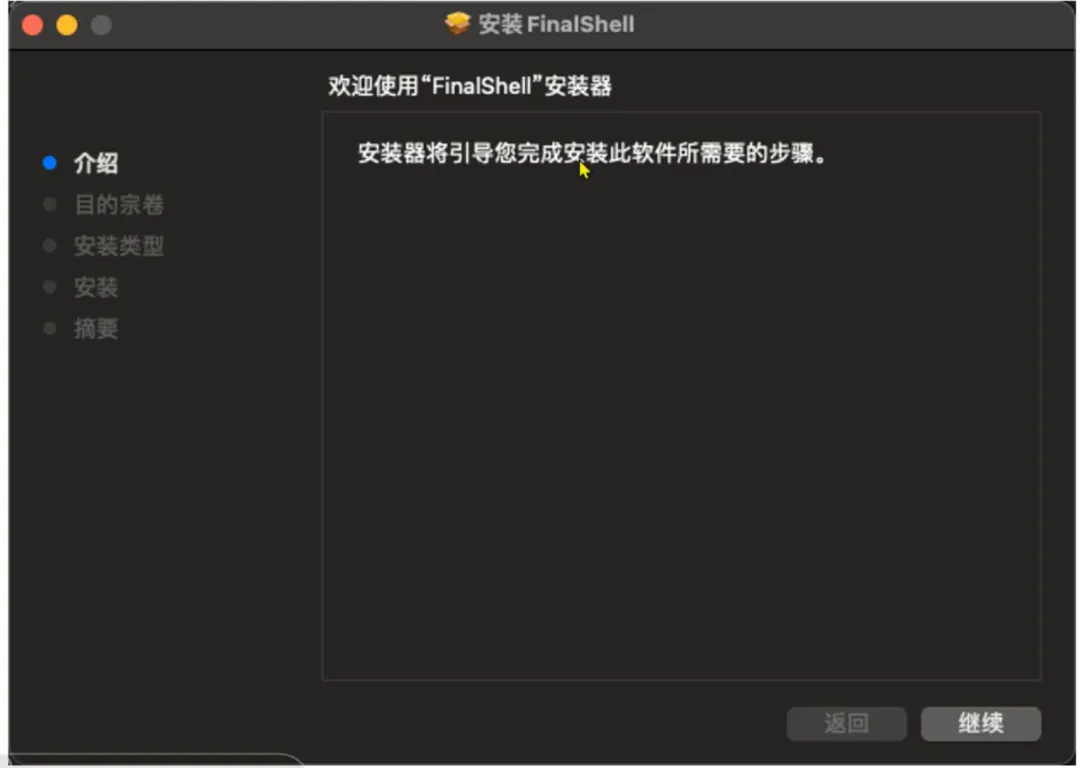This screenshot has height=768, width=1080.
Task: Click the 安装 FinalShell window title text
Action: [557, 24]
